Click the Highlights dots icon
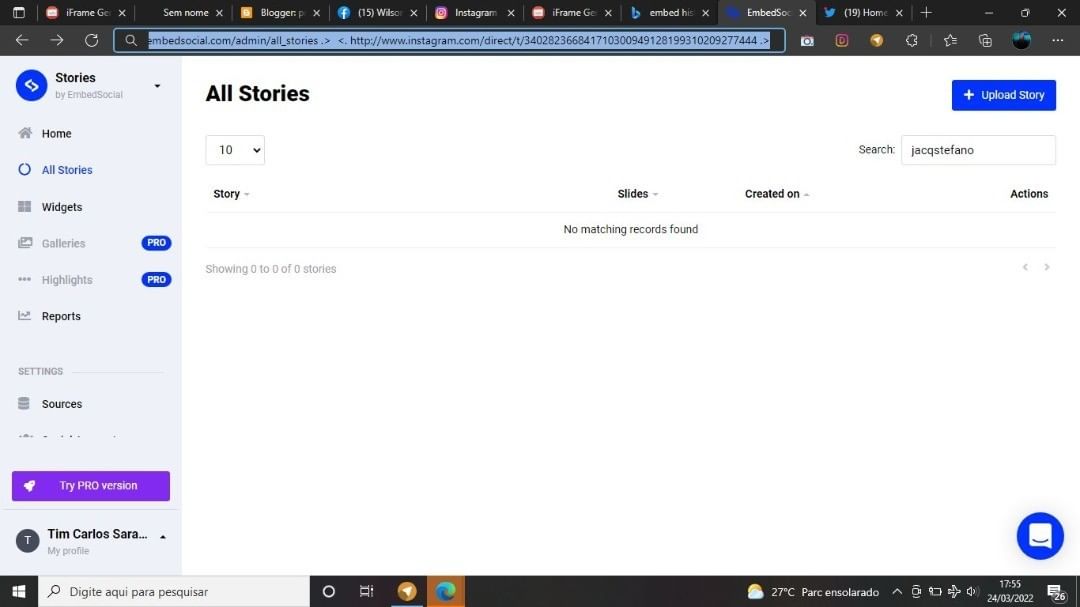 [x=25, y=279]
